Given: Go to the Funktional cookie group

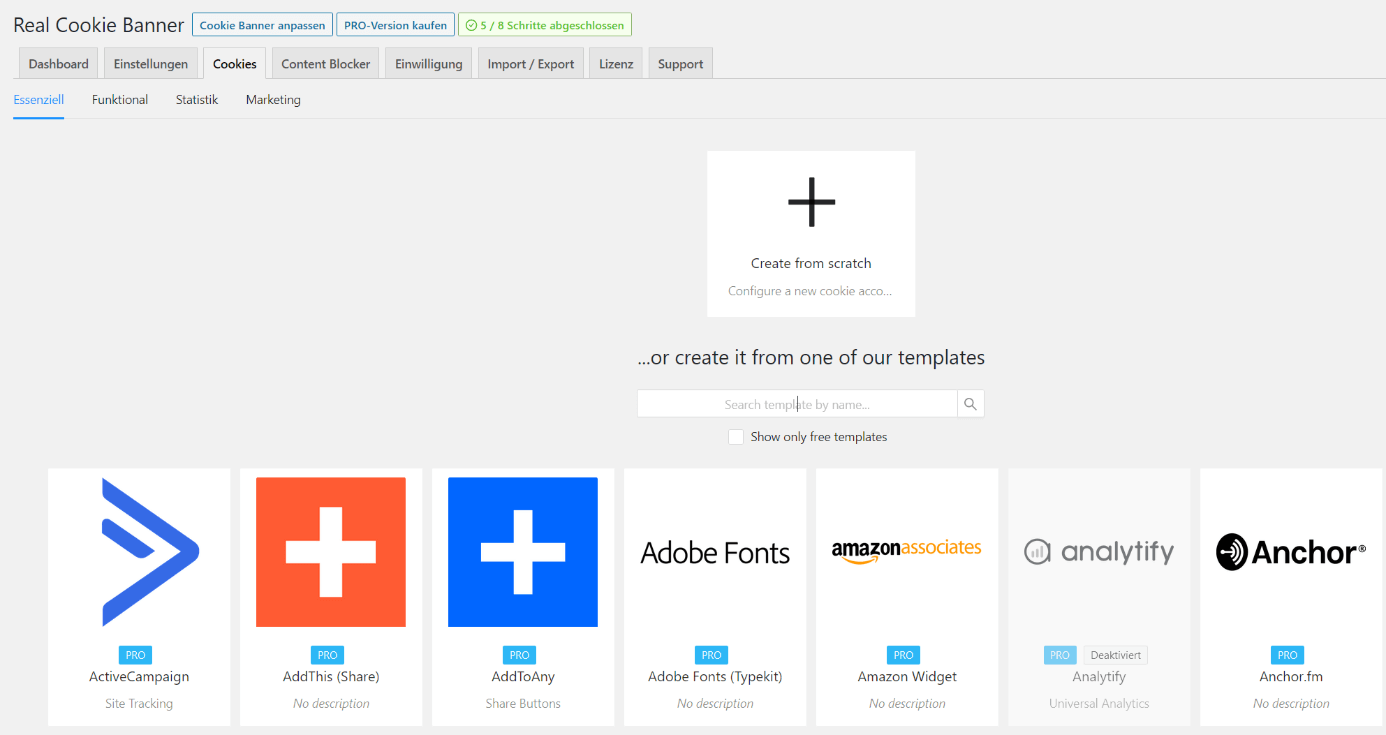Looking at the screenshot, I should [x=120, y=100].
